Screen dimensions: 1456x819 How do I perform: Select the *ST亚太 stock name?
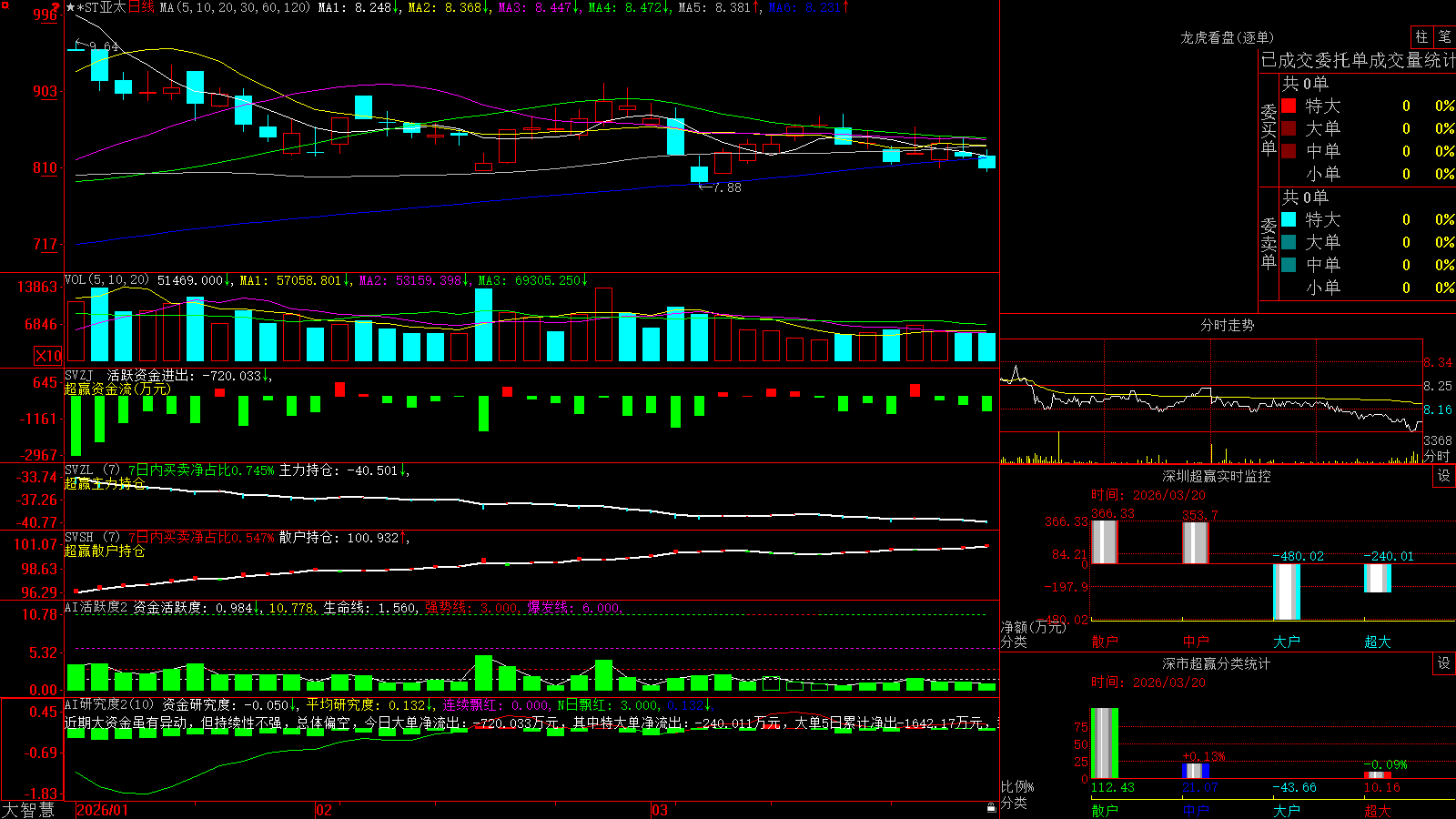(x=101, y=7)
